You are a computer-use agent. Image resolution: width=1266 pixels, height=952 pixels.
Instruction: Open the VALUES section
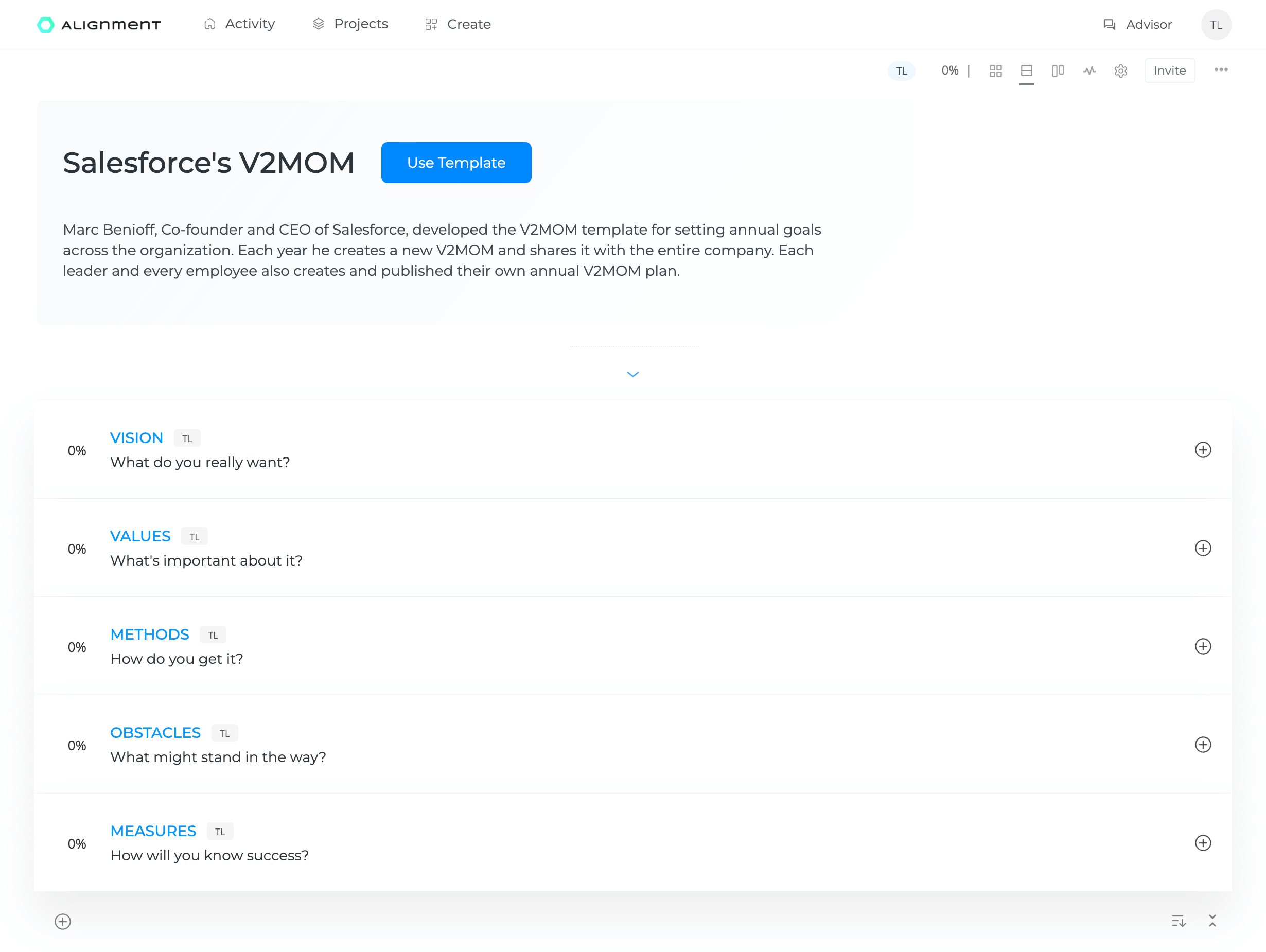coord(140,536)
